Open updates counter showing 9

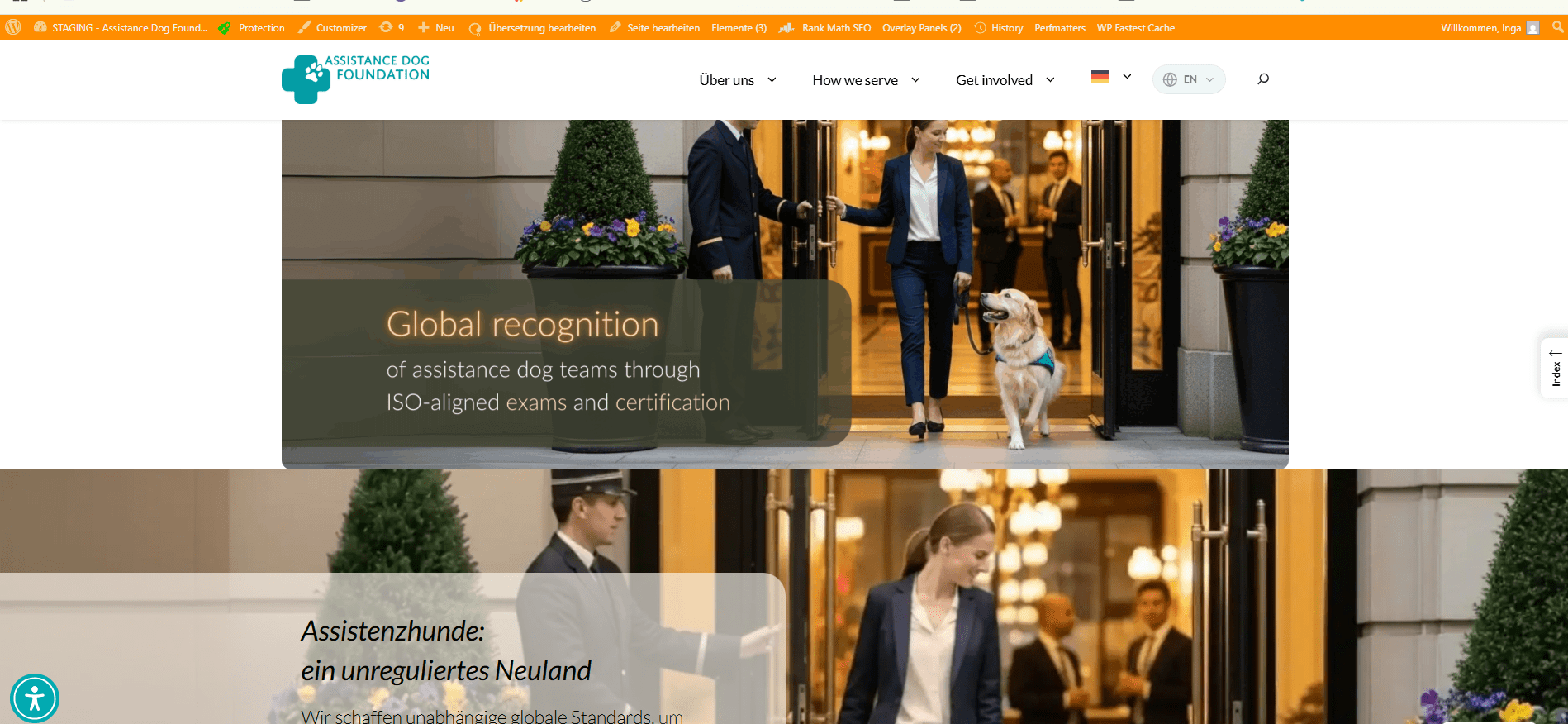(392, 27)
